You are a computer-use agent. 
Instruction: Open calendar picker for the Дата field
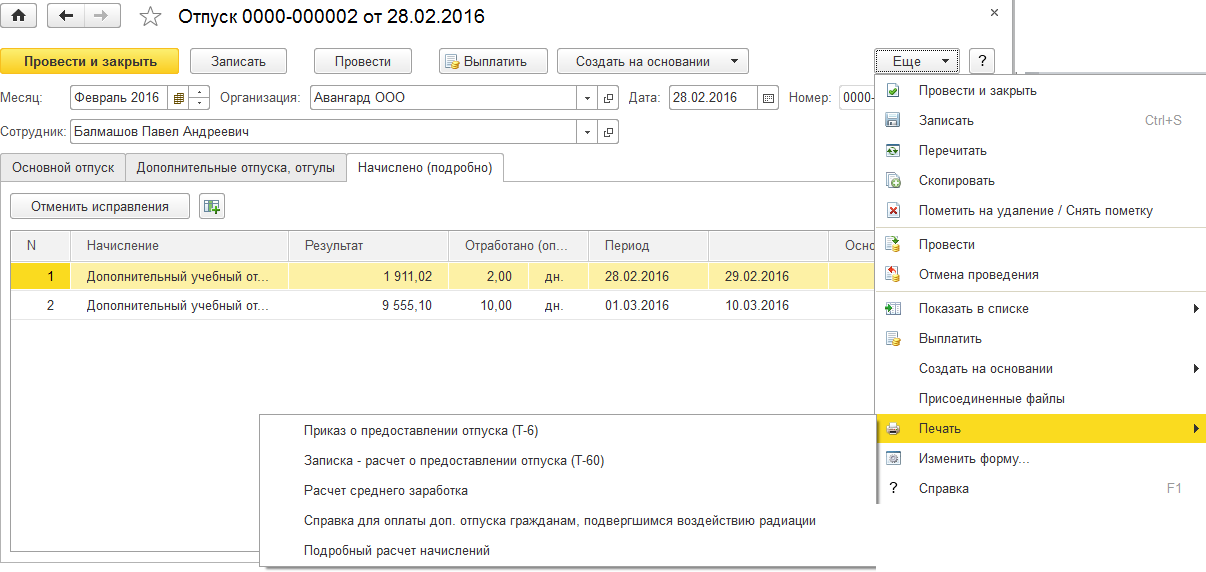768,98
